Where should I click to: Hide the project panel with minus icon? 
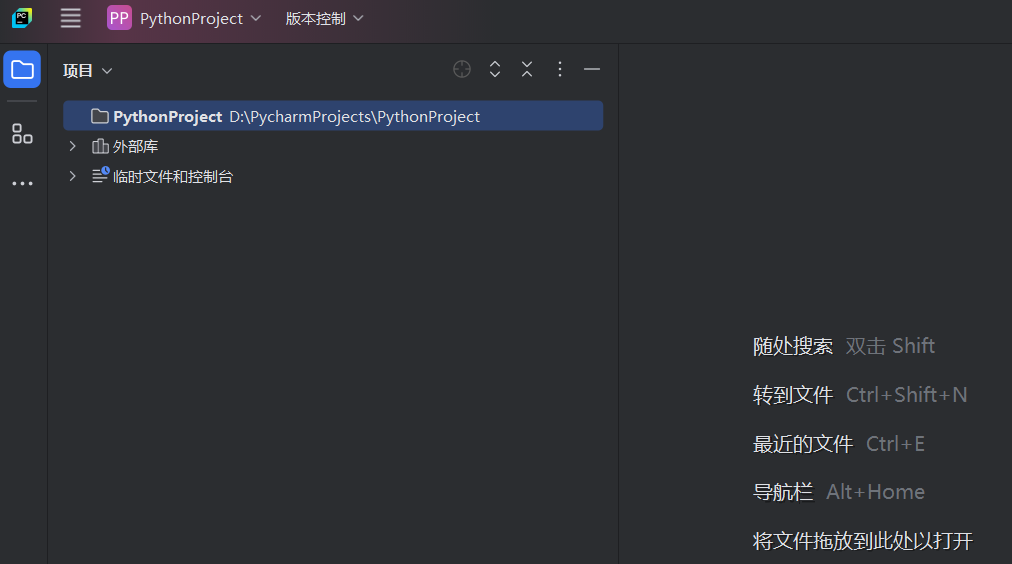[592, 69]
